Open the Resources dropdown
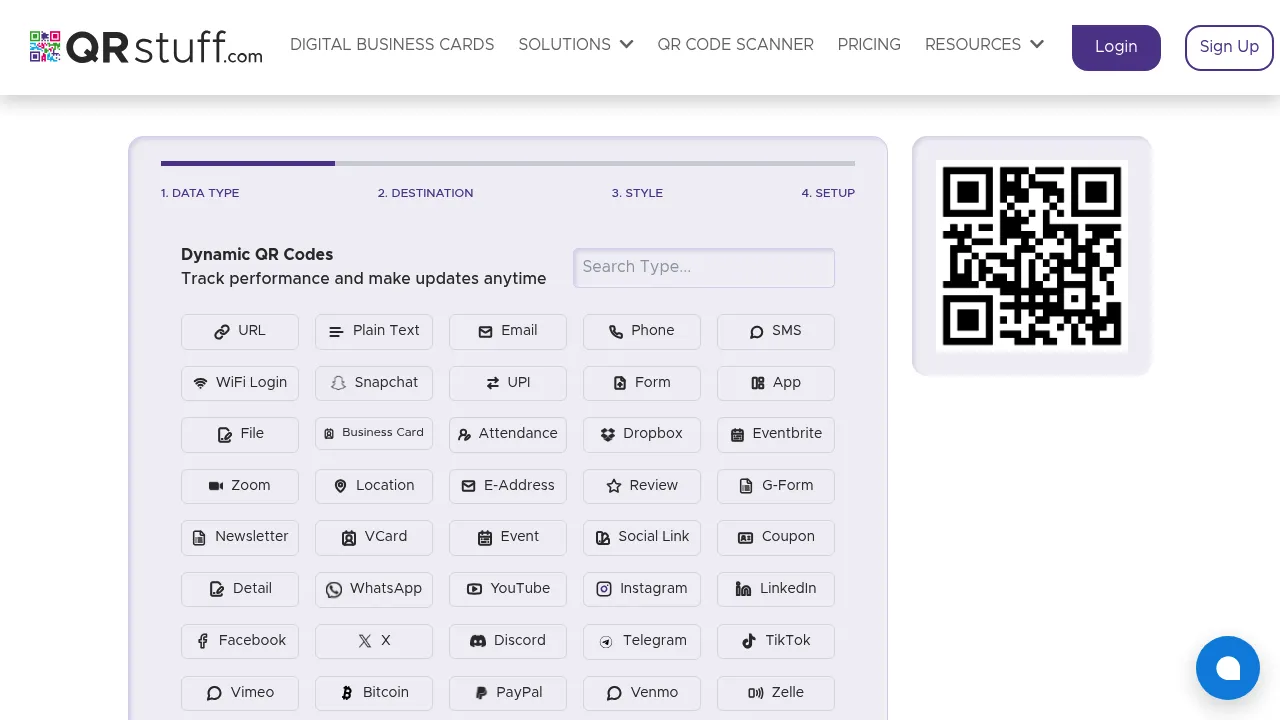 point(984,45)
